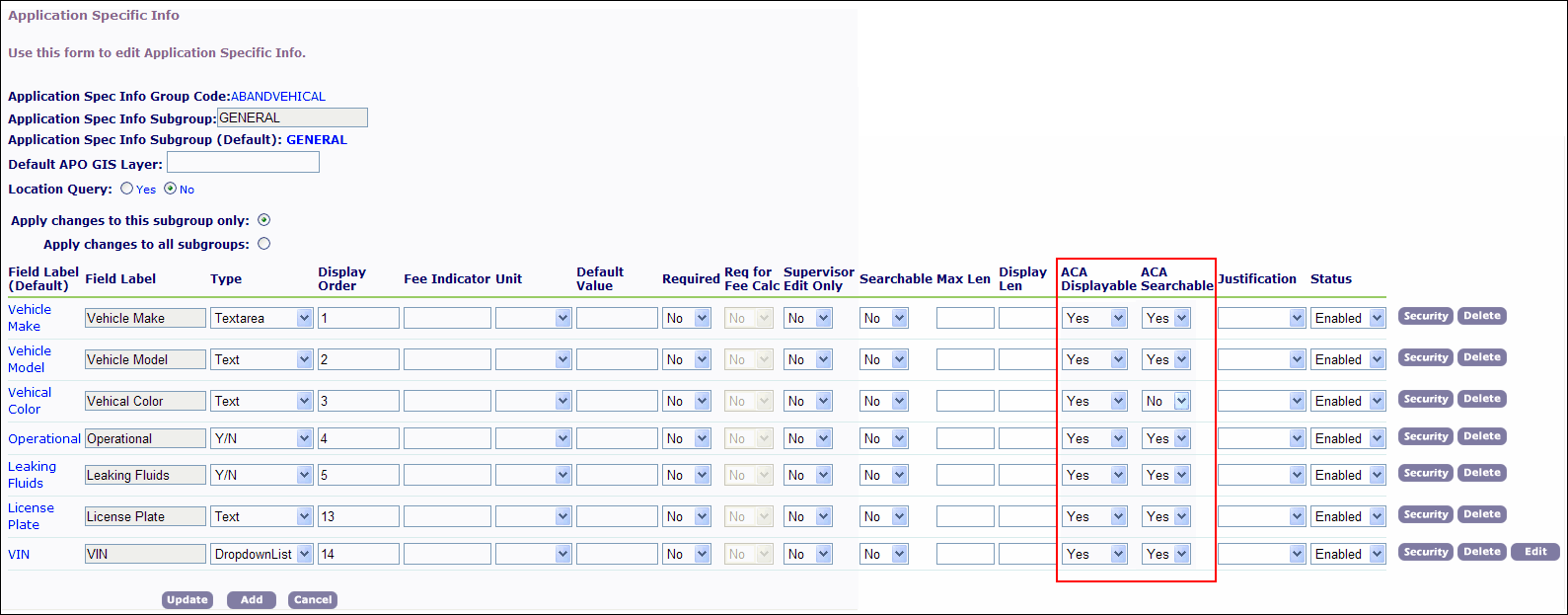Select Yes for Location Query
The width and height of the screenshot is (1568, 615).
click(126, 189)
